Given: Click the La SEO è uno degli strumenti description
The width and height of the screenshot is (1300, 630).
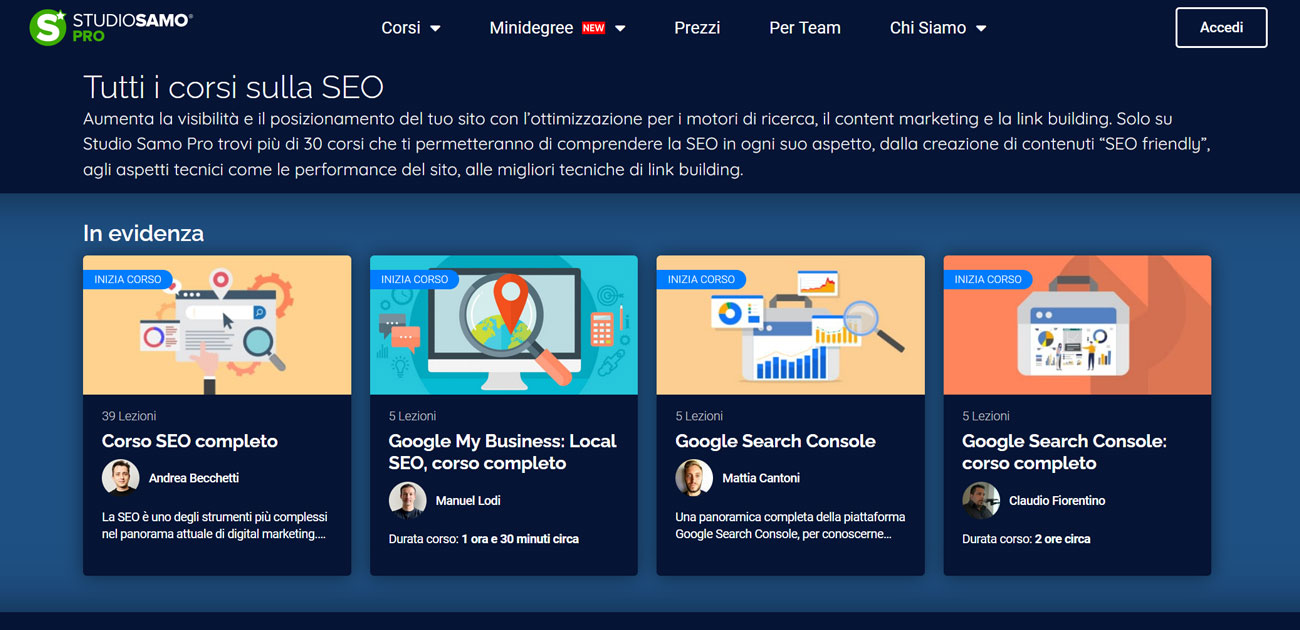Looking at the screenshot, I should [215, 526].
